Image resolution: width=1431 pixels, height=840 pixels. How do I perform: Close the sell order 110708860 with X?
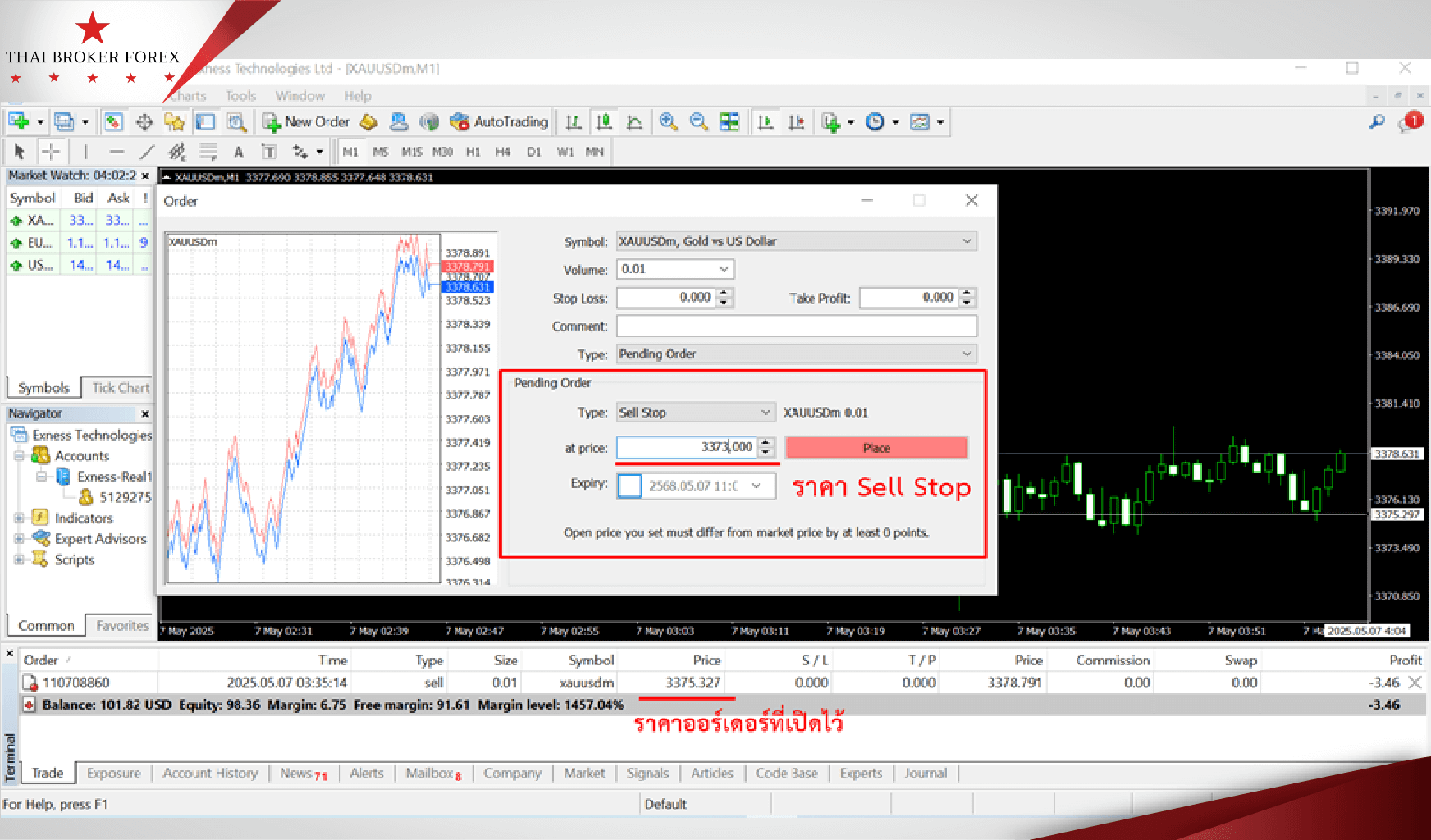pyautogui.click(x=1415, y=682)
